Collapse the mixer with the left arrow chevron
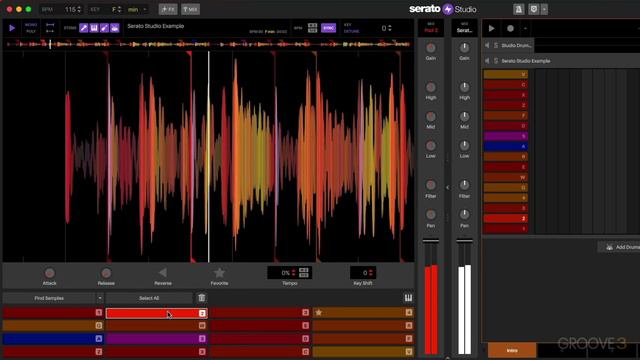 pos(447,187)
